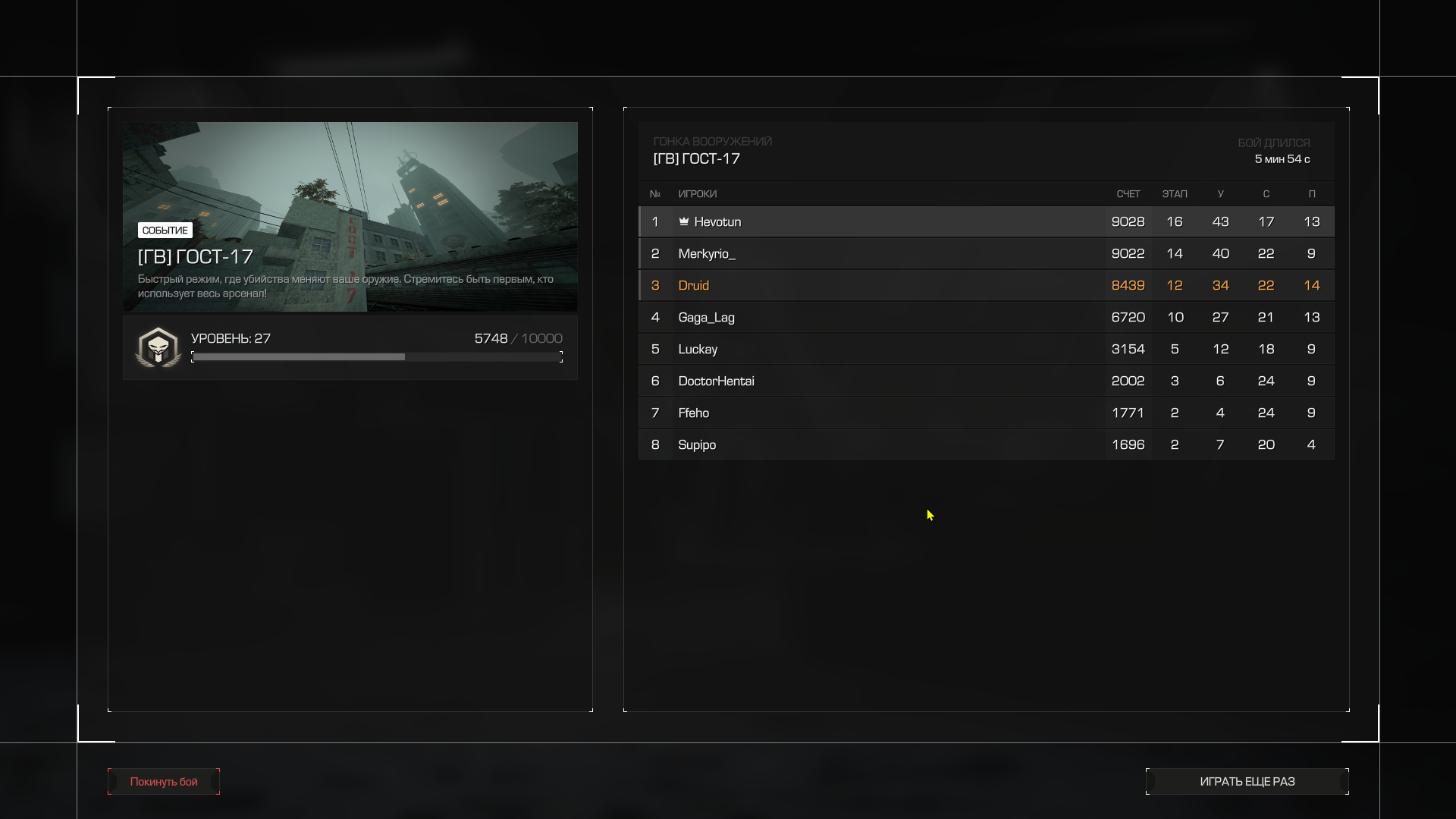Click Druid's score 8439
Screen dimensions: 1456x819
coord(1128,285)
